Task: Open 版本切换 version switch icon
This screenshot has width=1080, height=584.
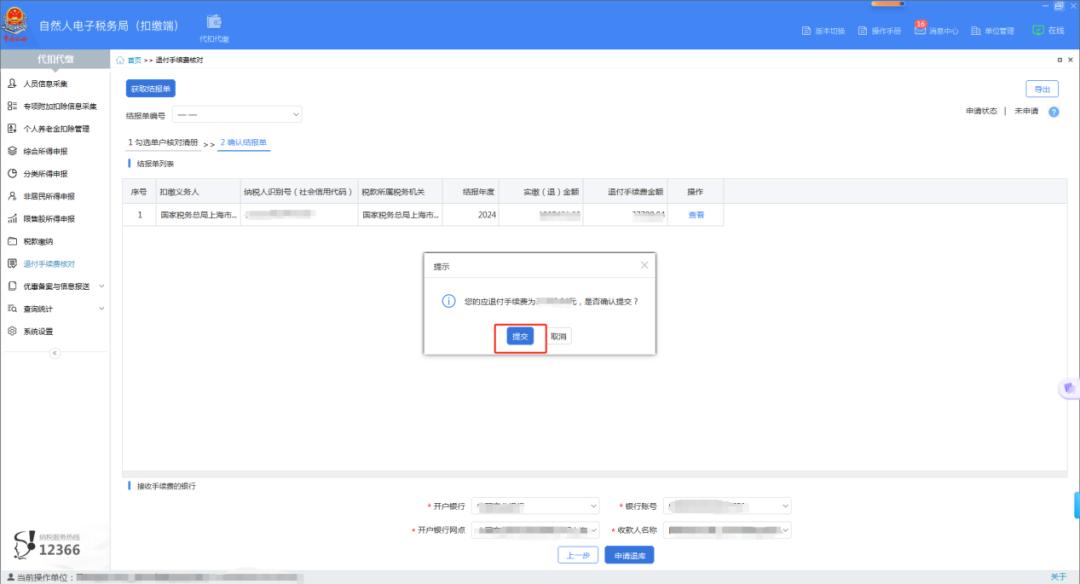Action: pos(807,31)
